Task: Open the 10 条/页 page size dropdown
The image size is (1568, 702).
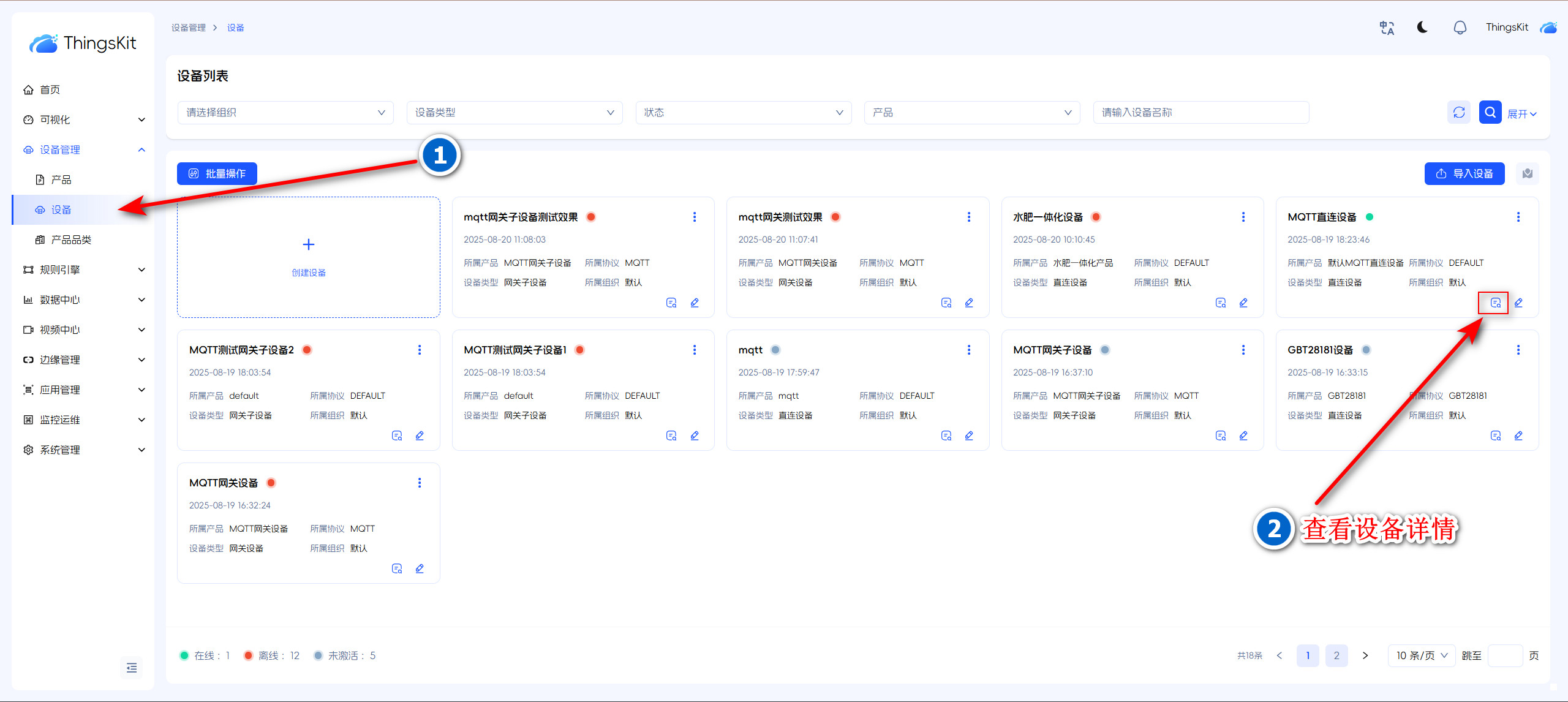Action: point(1421,655)
